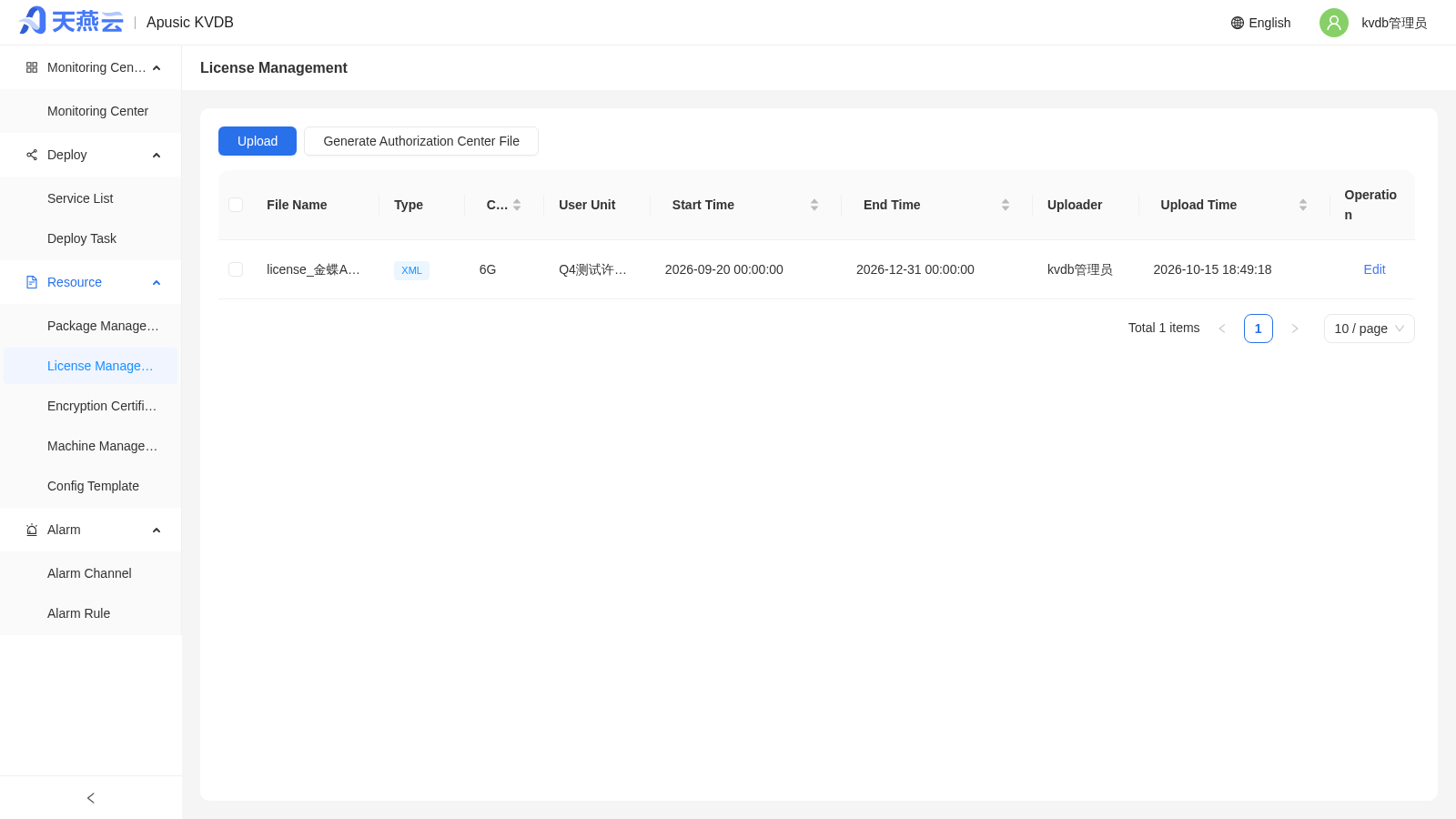The width and height of the screenshot is (1456, 819).
Task: Collapse the Alarm menu group
Action: coord(157,530)
